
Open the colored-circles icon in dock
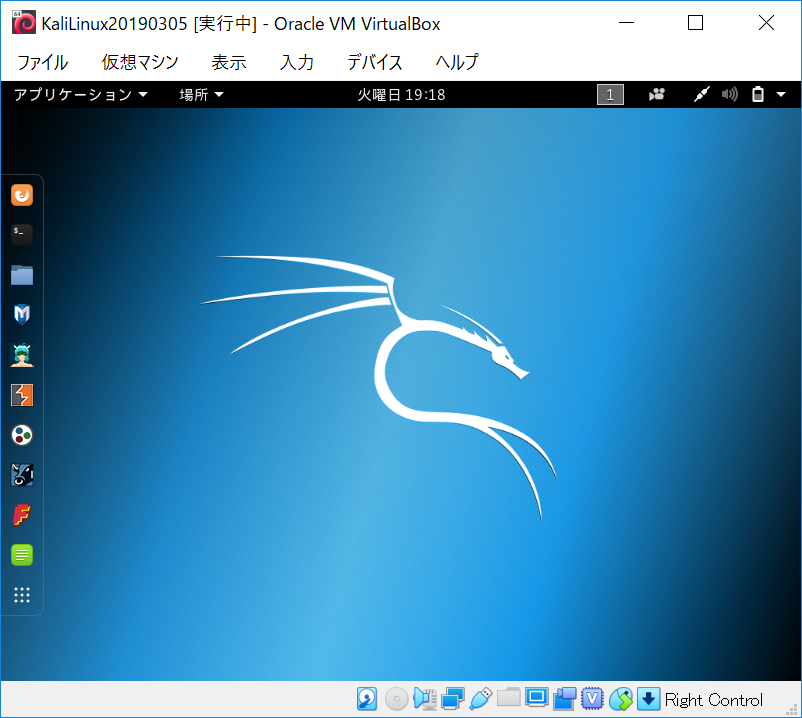[22, 435]
